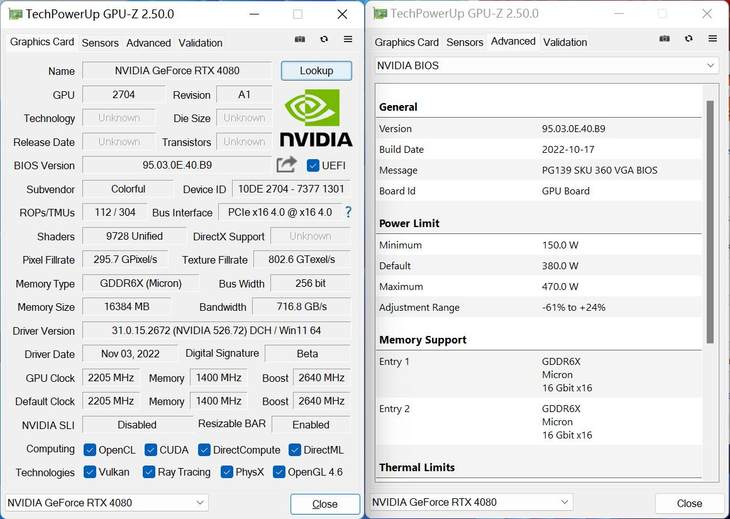Click the Device ID field
The width and height of the screenshot is (730, 519).
[291, 189]
